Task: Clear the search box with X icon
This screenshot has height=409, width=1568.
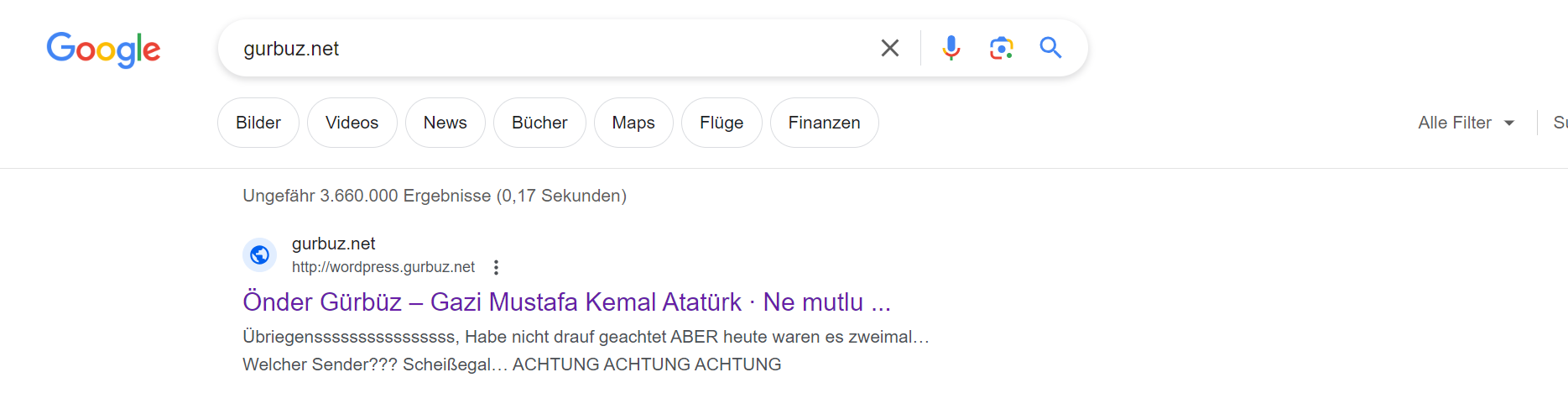Action: click(890, 48)
